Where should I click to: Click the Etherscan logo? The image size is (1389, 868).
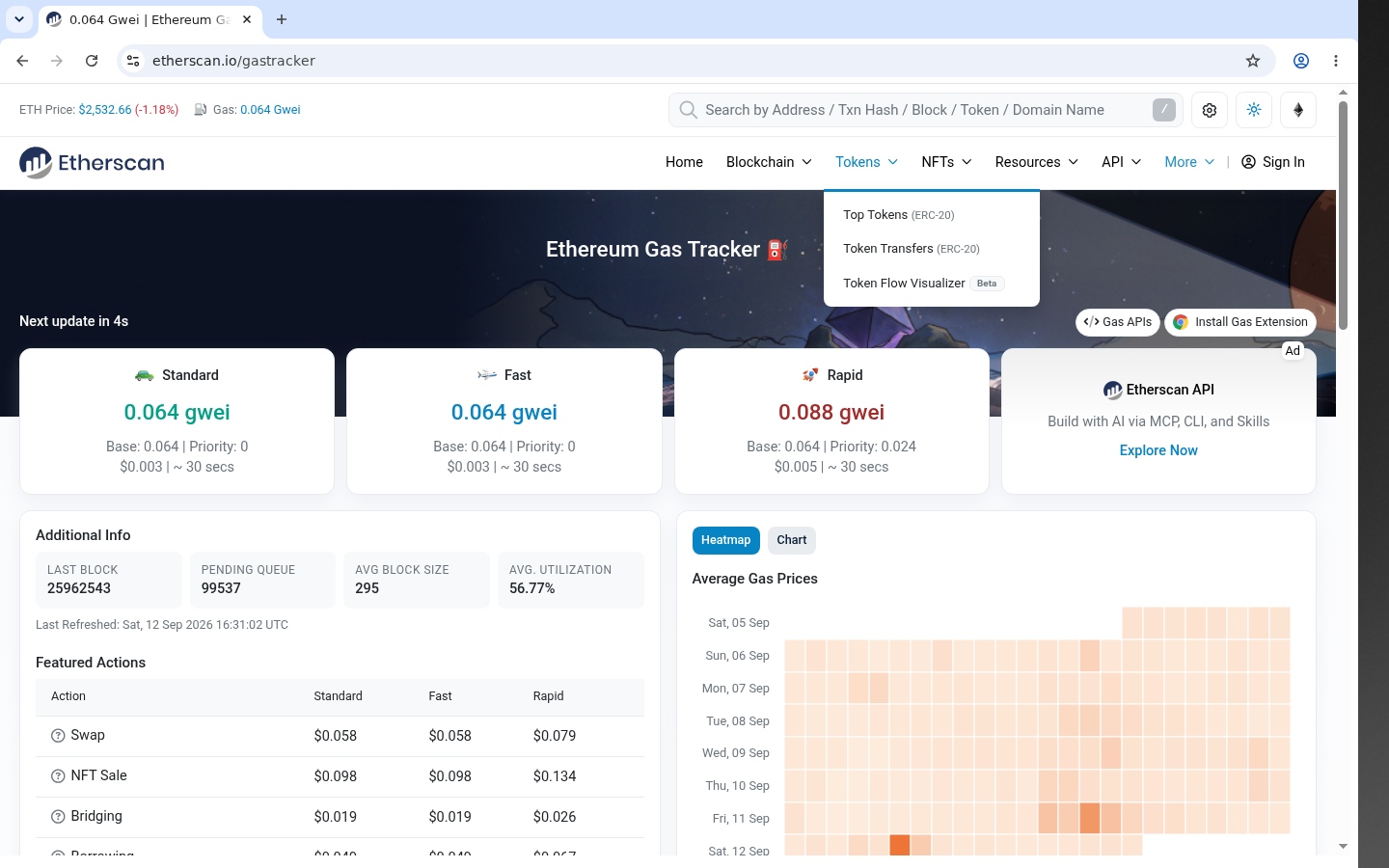click(92, 162)
